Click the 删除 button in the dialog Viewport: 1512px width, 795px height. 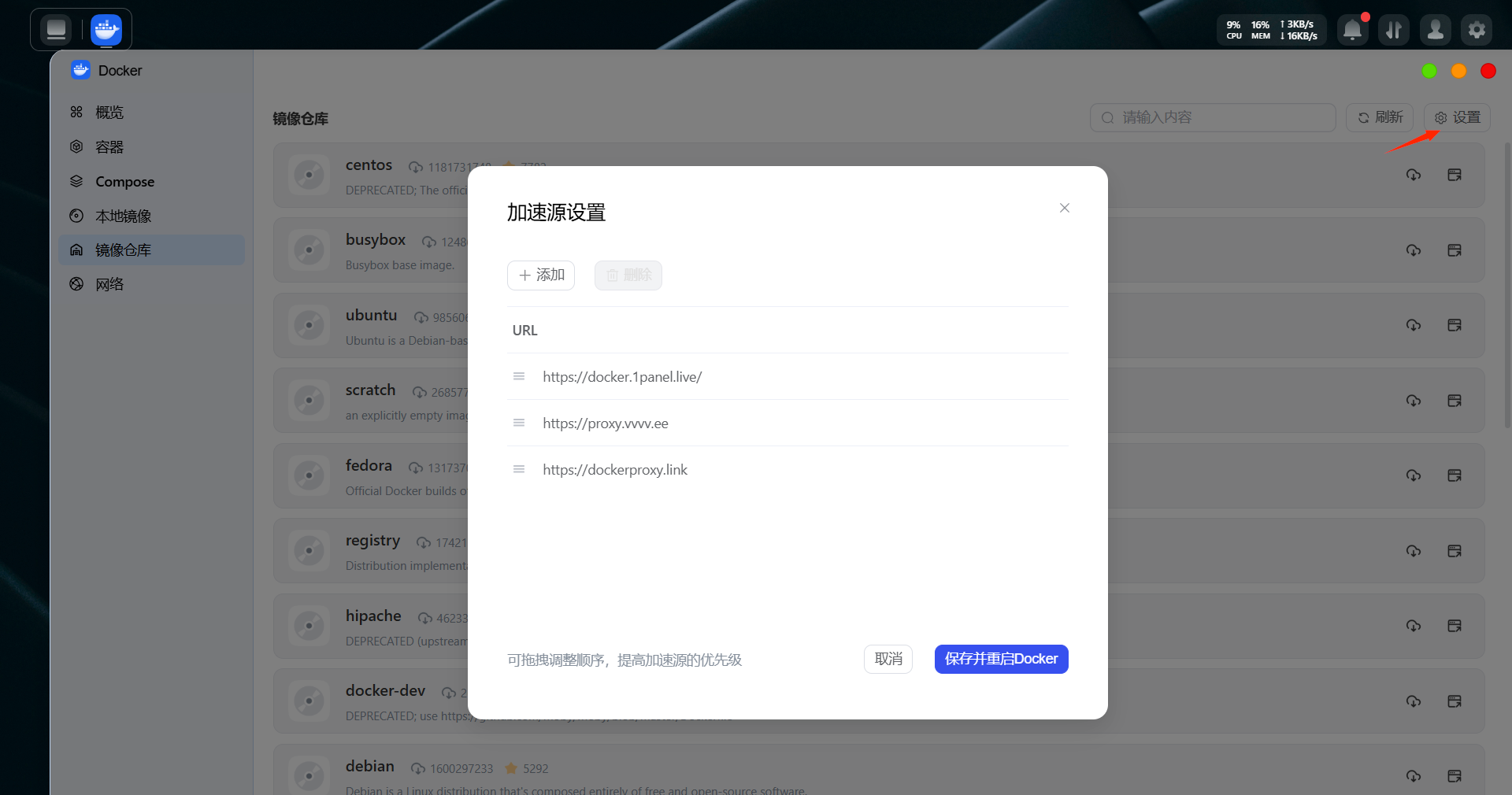(x=628, y=275)
